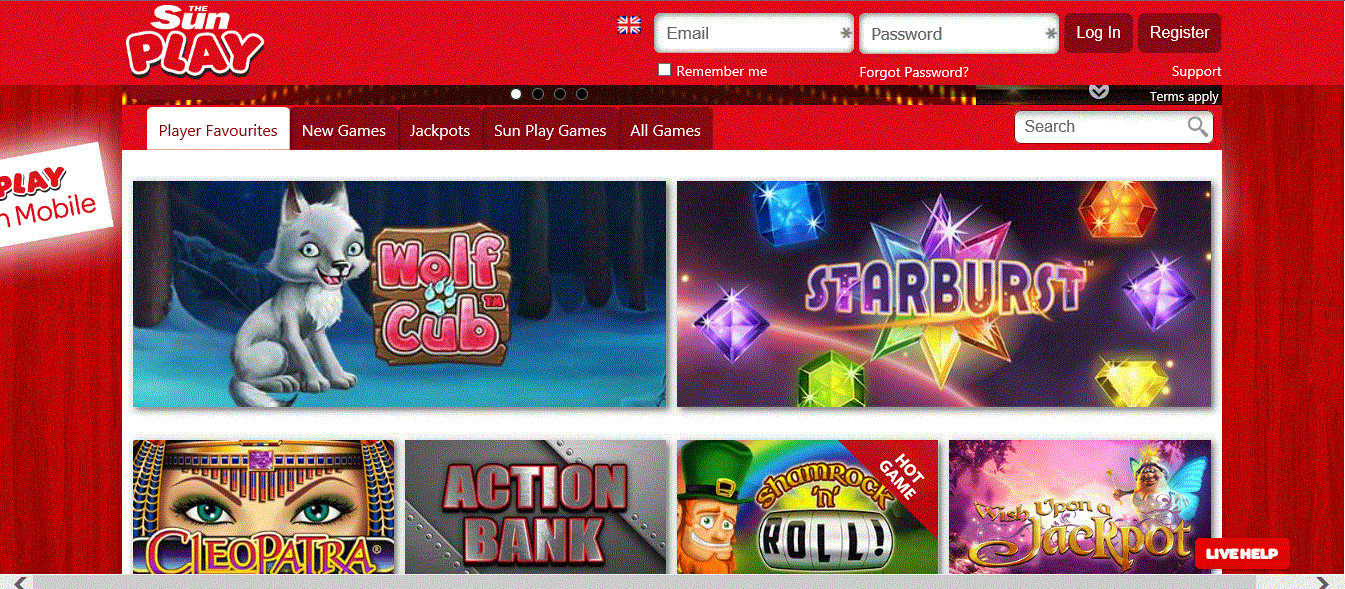Click the Register button
Image resolution: width=1345 pixels, height=589 pixels.
pyautogui.click(x=1179, y=33)
